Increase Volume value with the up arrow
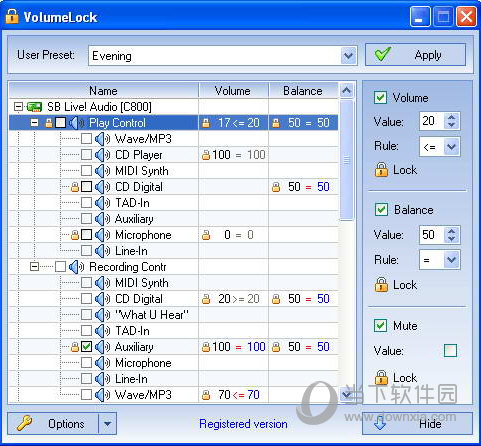 pyautogui.click(x=452, y=117)
